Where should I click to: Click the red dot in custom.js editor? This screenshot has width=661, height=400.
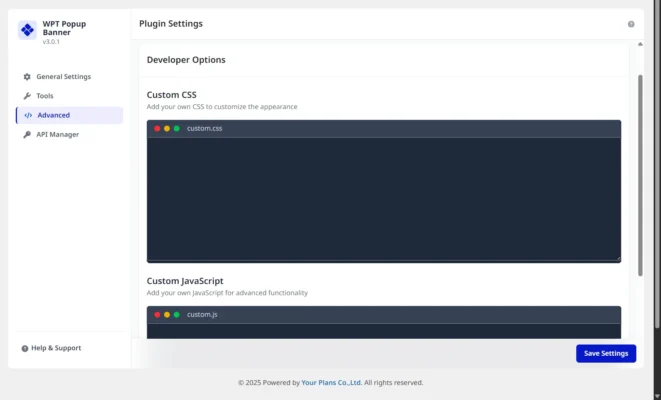(157, 315)
